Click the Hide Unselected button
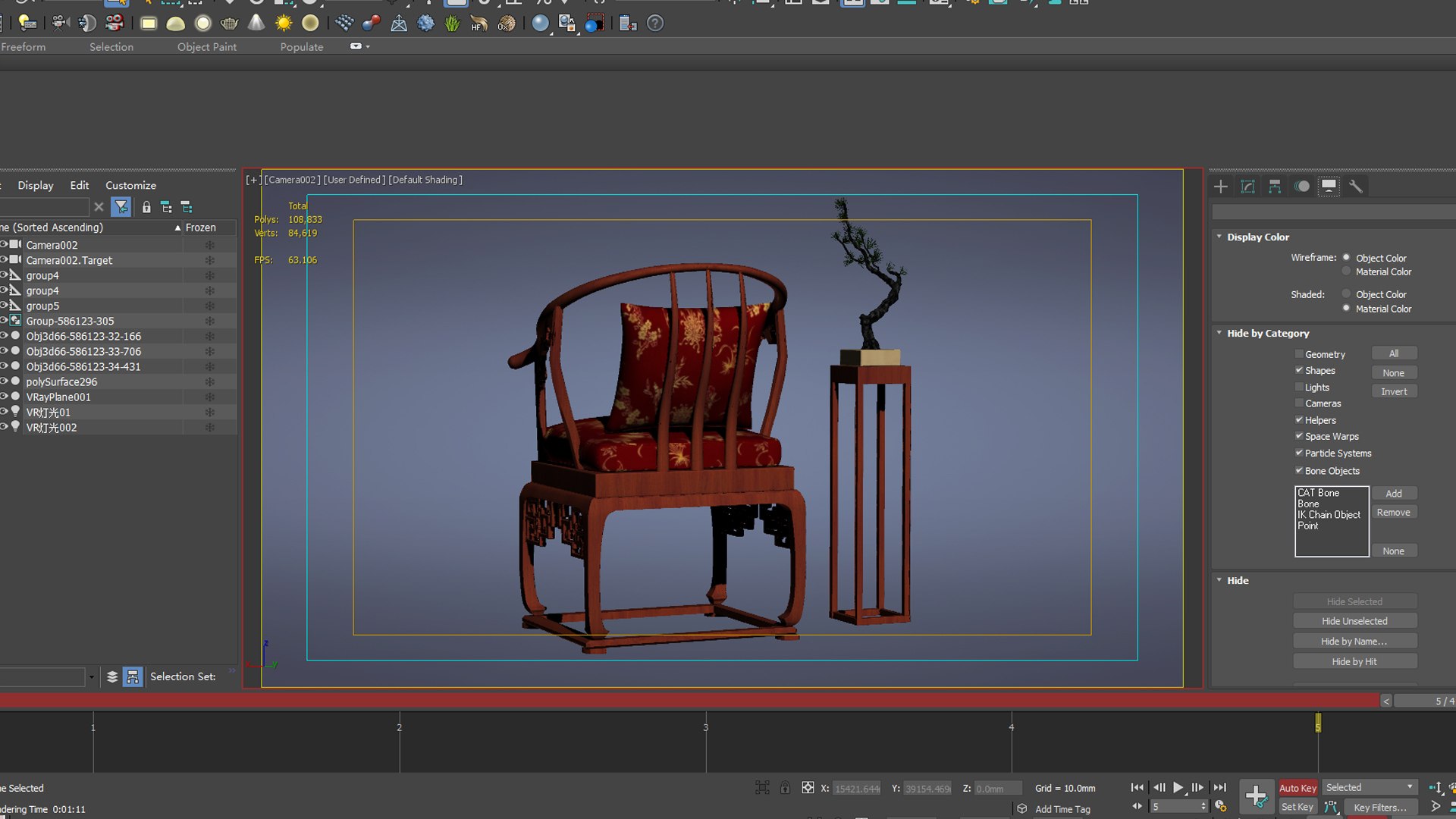 click(1354, 621)
